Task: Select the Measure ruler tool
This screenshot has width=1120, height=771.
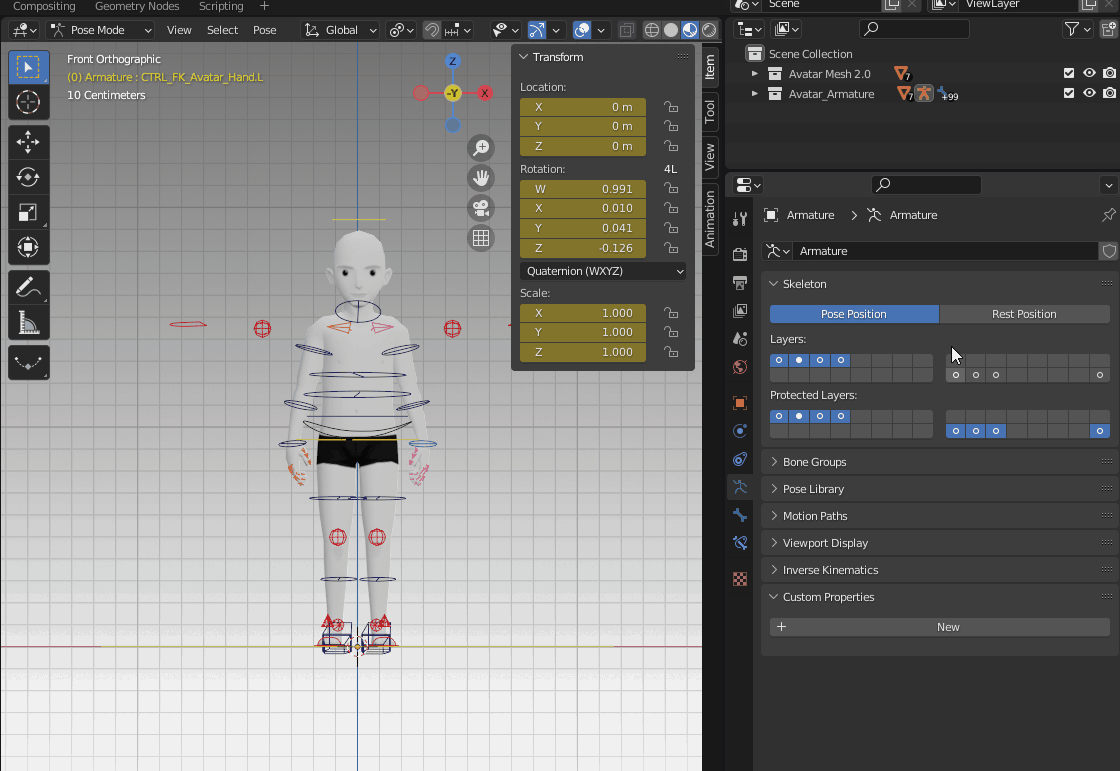Action: 28,323
